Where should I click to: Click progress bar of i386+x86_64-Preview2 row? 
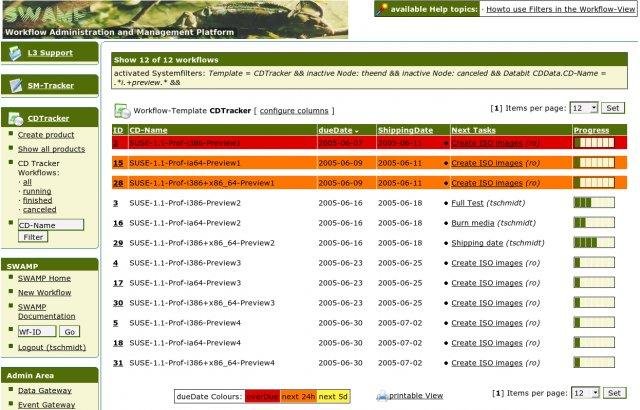tap(594, 242)
